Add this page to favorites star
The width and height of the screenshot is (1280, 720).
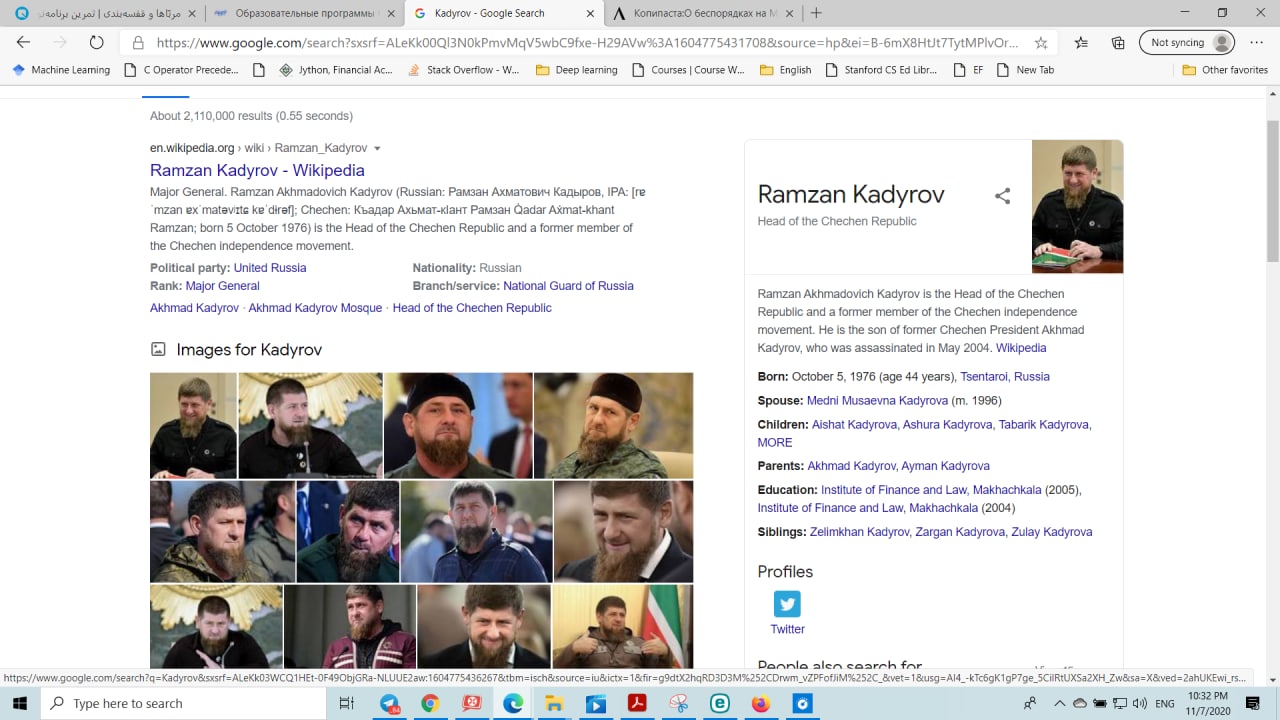[1041, 43]
